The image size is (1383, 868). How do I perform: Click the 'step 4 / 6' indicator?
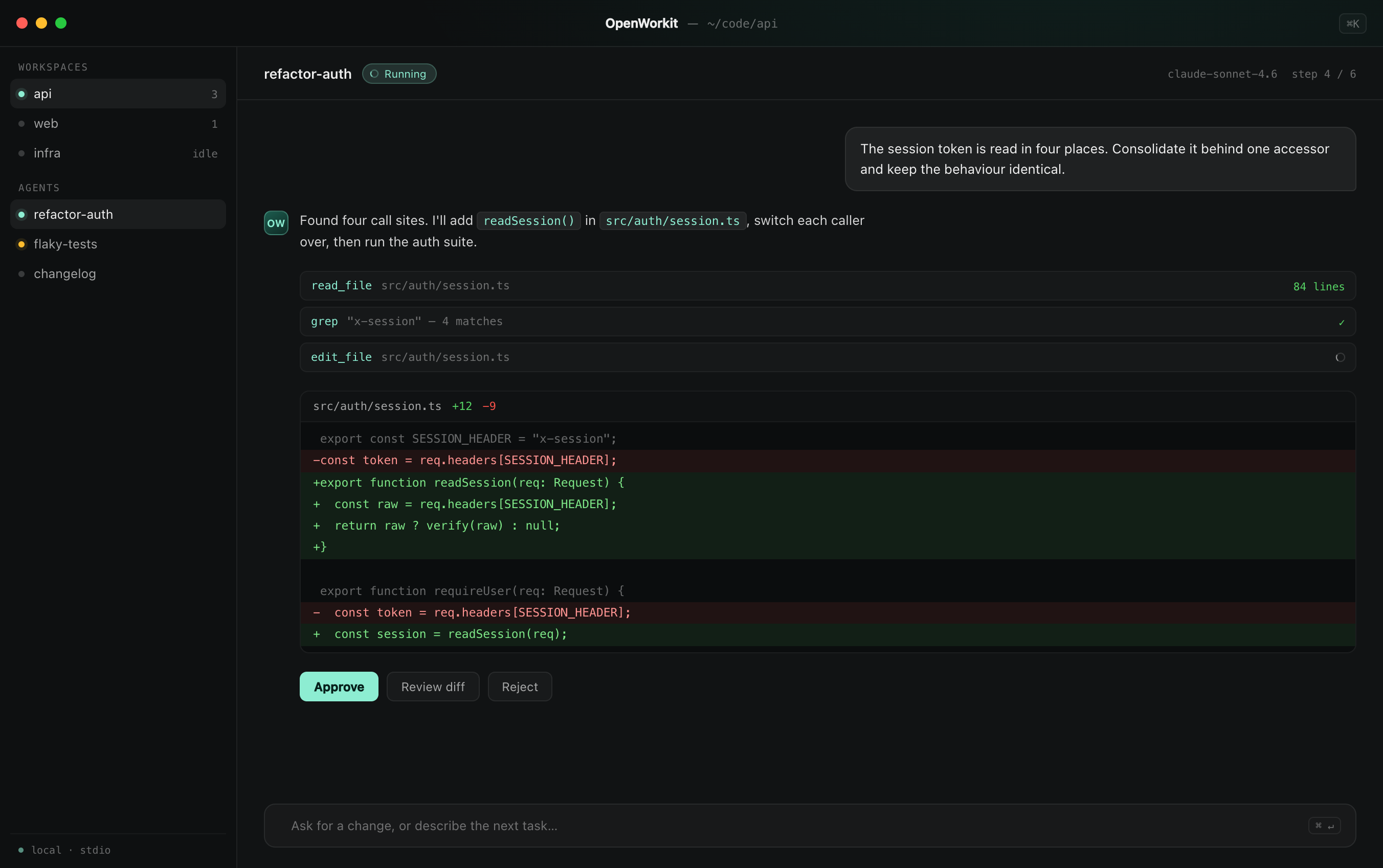tap(1324, 74)
